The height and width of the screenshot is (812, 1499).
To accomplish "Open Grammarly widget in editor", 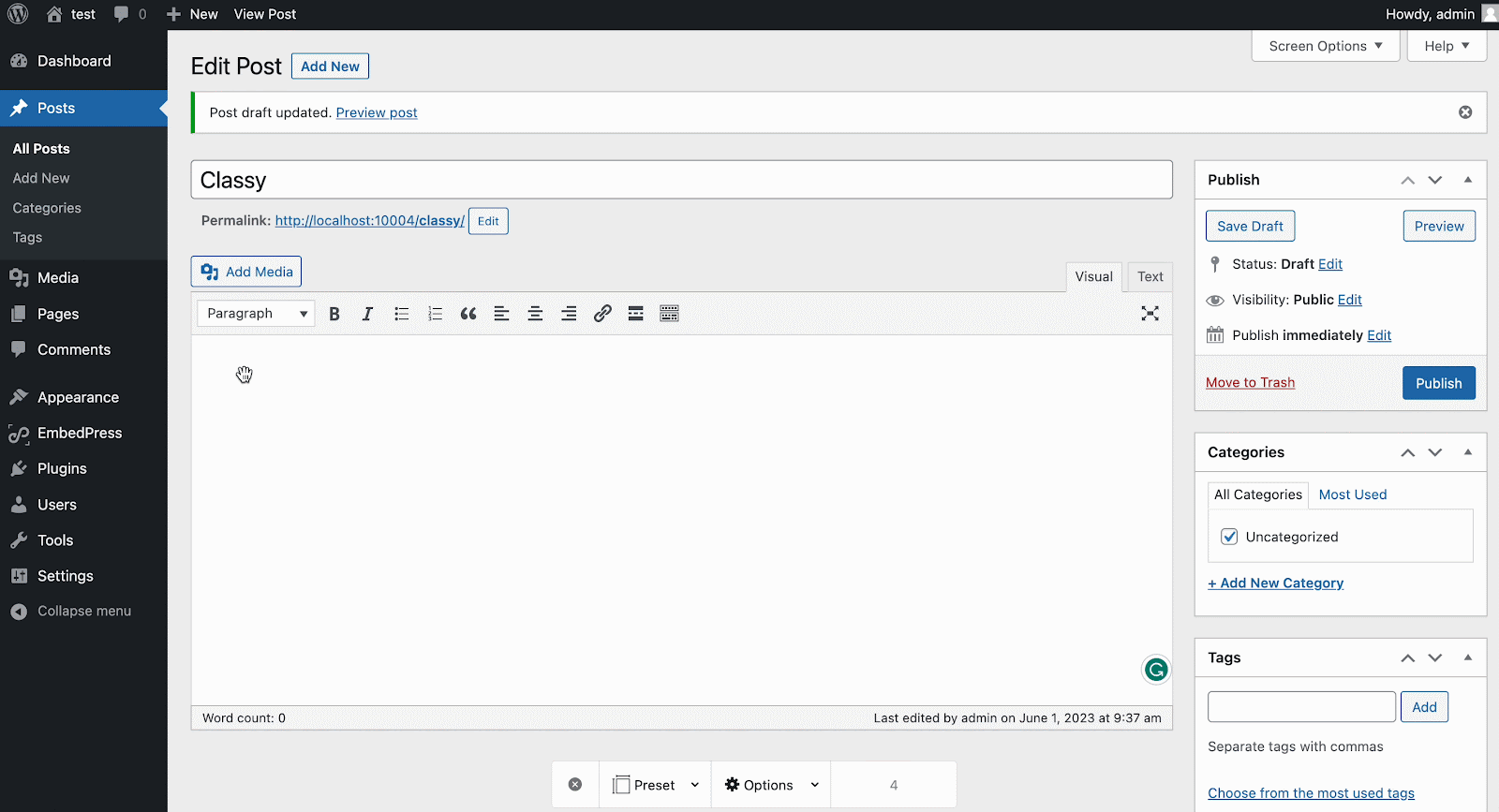I will 1156,670.
